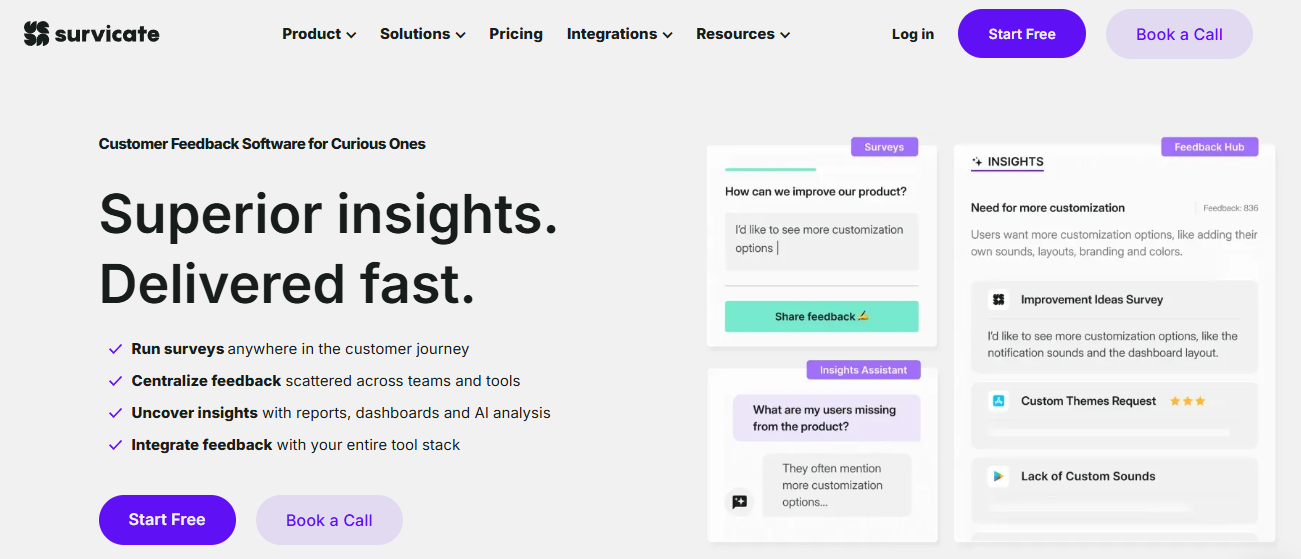Click the Improvement Ideas Survey icon
The image size is (1301, 559).
[998, 299]
